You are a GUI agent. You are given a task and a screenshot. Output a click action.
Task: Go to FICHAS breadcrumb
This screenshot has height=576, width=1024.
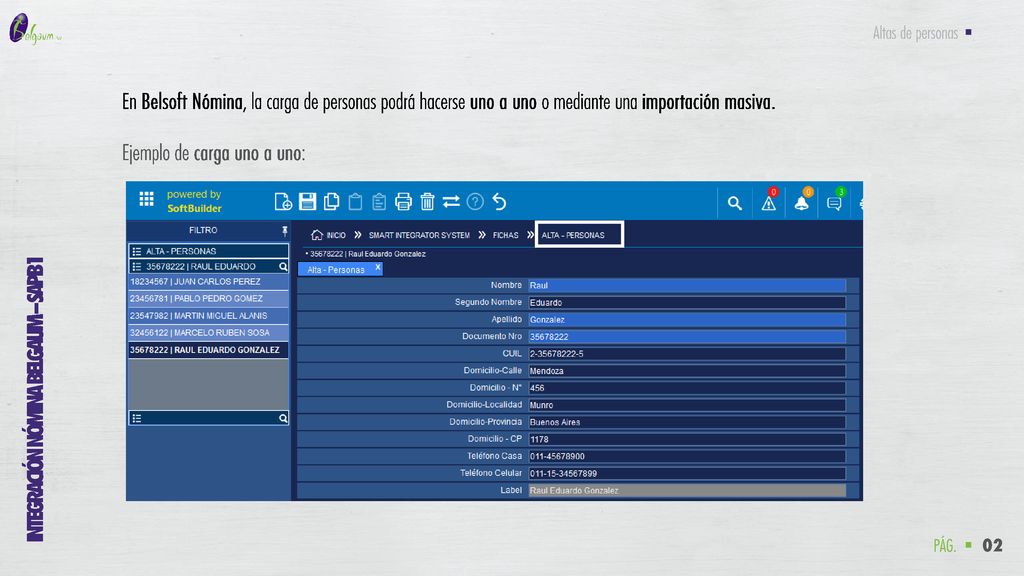(x=505, y=235)
